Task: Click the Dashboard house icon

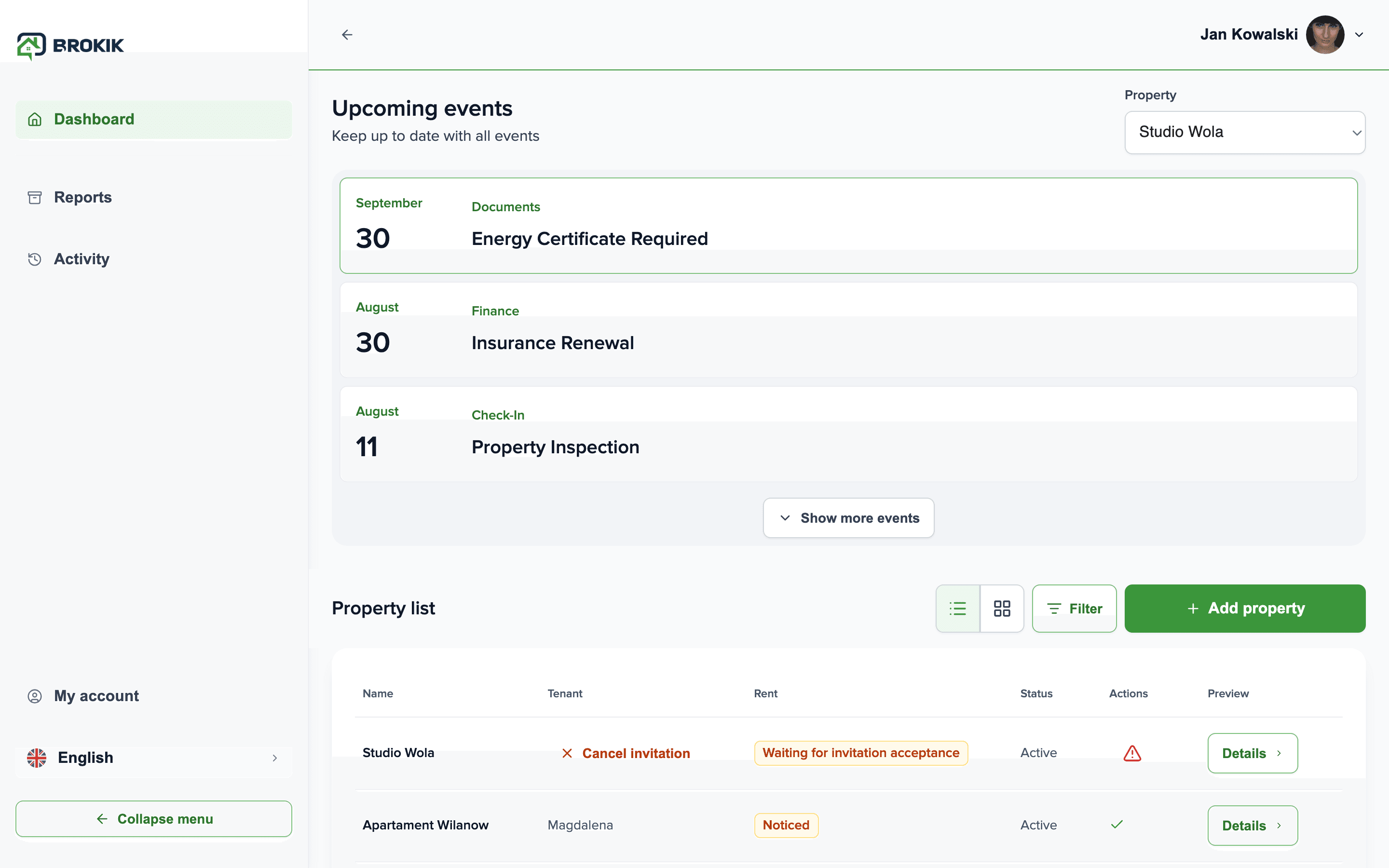Action: [x=35, y=120]
